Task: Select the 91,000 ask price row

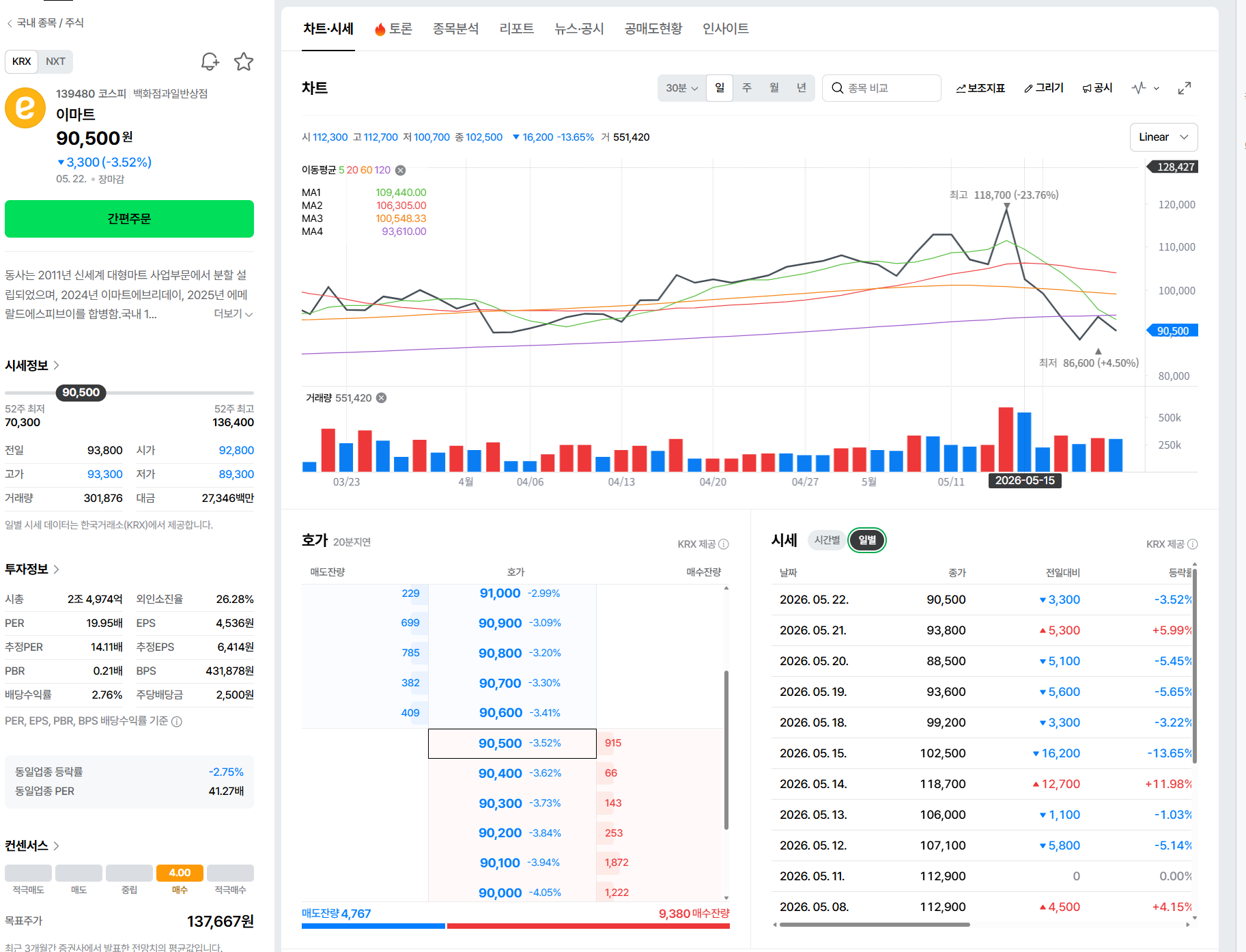Action: point(512,593)
